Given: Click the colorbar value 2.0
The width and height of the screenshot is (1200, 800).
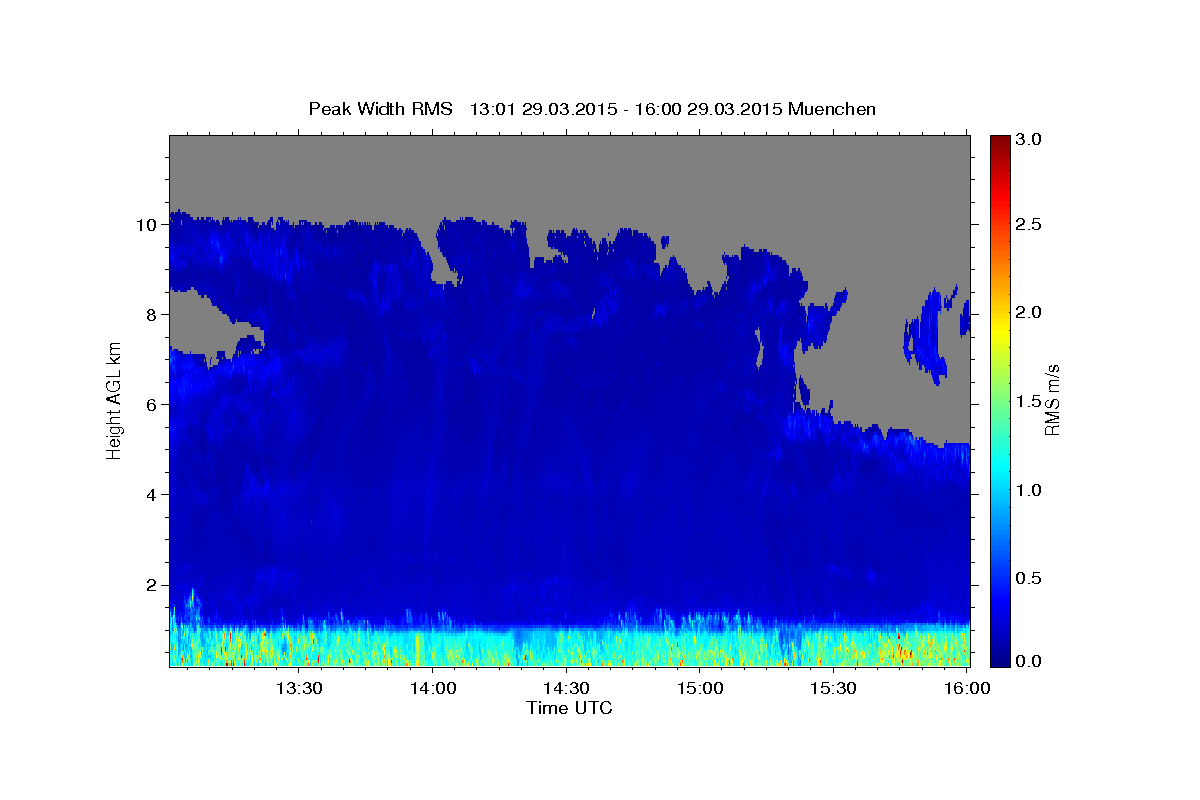Looking at the screenshot, I should [x=1029, y=313].
